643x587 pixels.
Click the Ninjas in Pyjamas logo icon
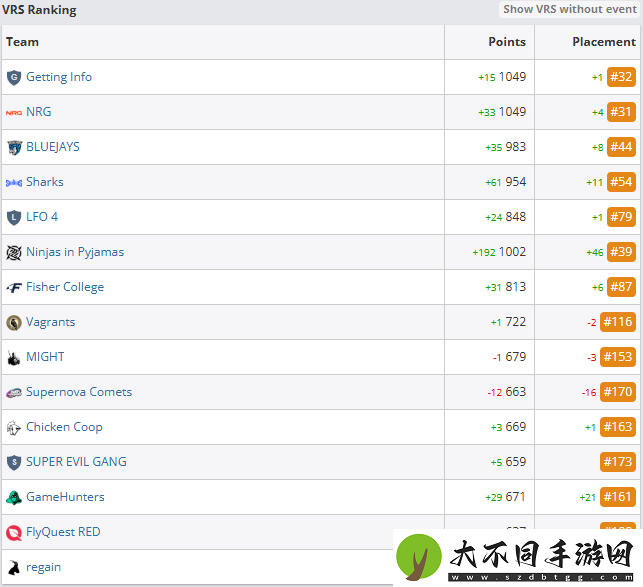coord(14,253)
